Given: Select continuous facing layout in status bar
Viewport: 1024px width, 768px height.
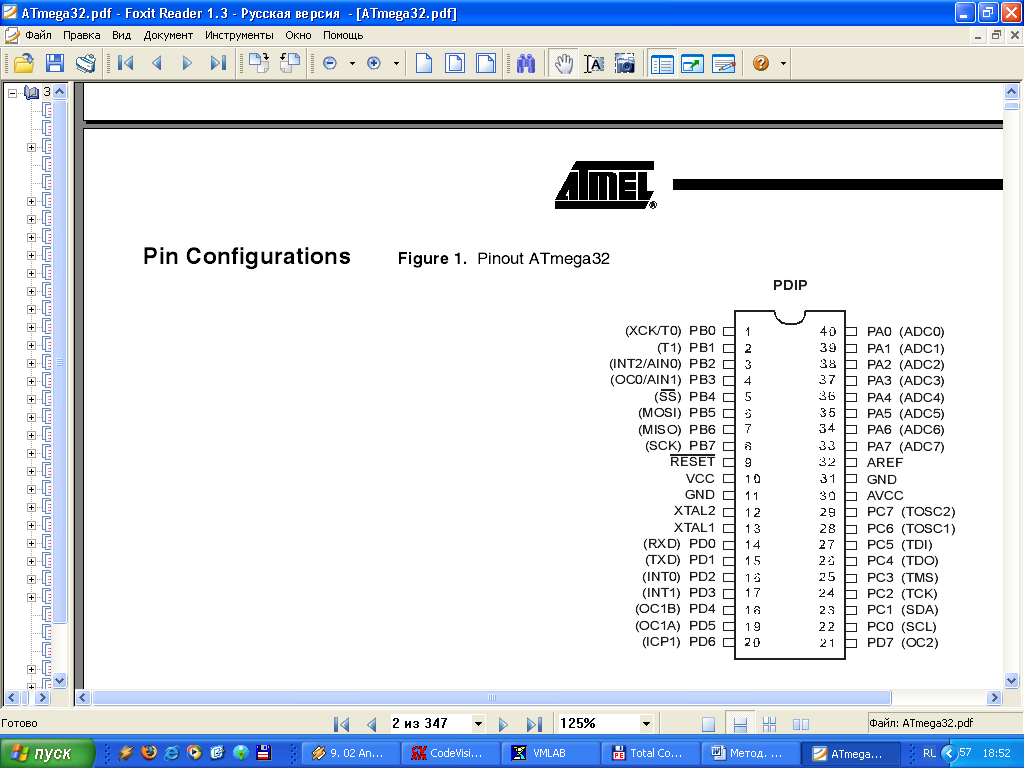Looking at the screenshot, I should (769, 724).
